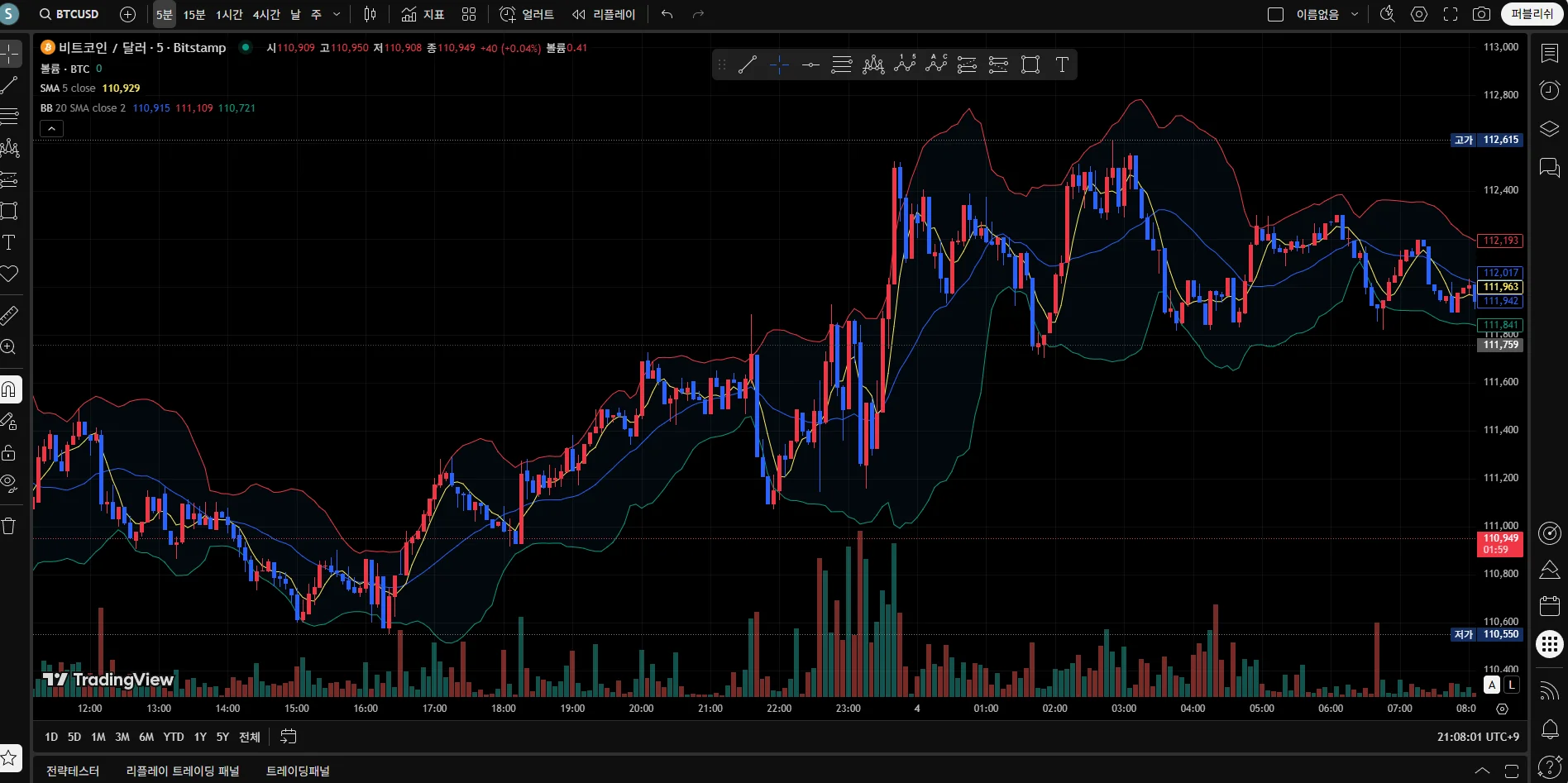Open layout setup square icon
The height and width of the screenshot is (783, 1568).
point(1275,14)
